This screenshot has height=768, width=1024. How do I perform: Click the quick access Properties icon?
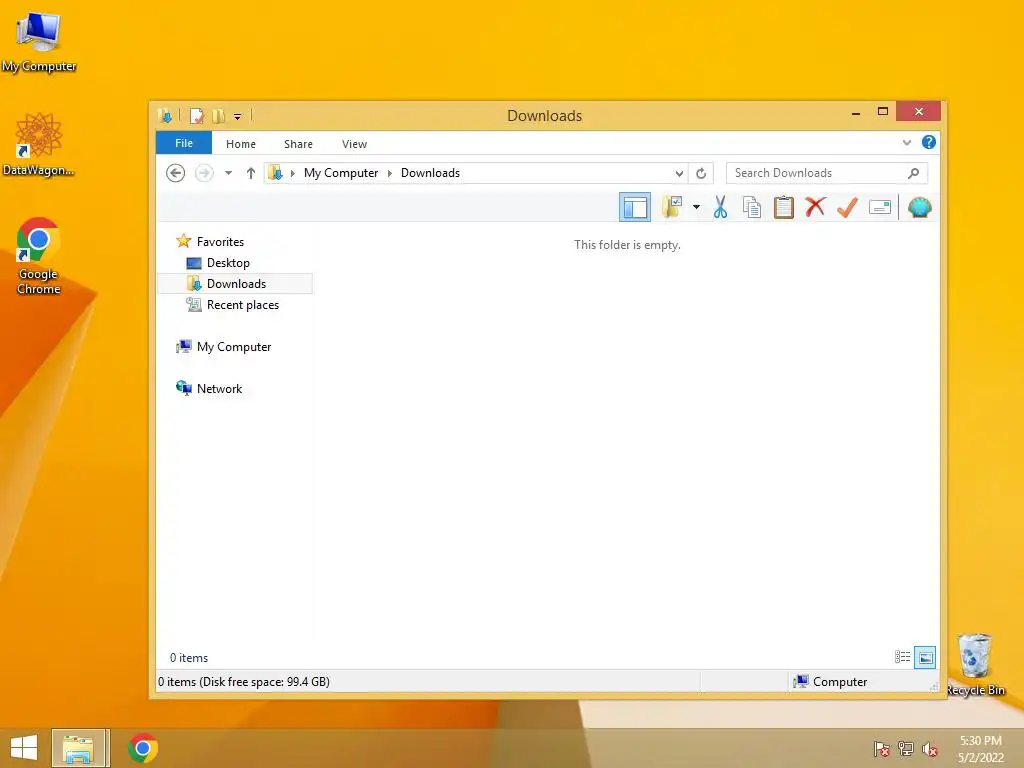pyautogui.click(x=197, y=116)
